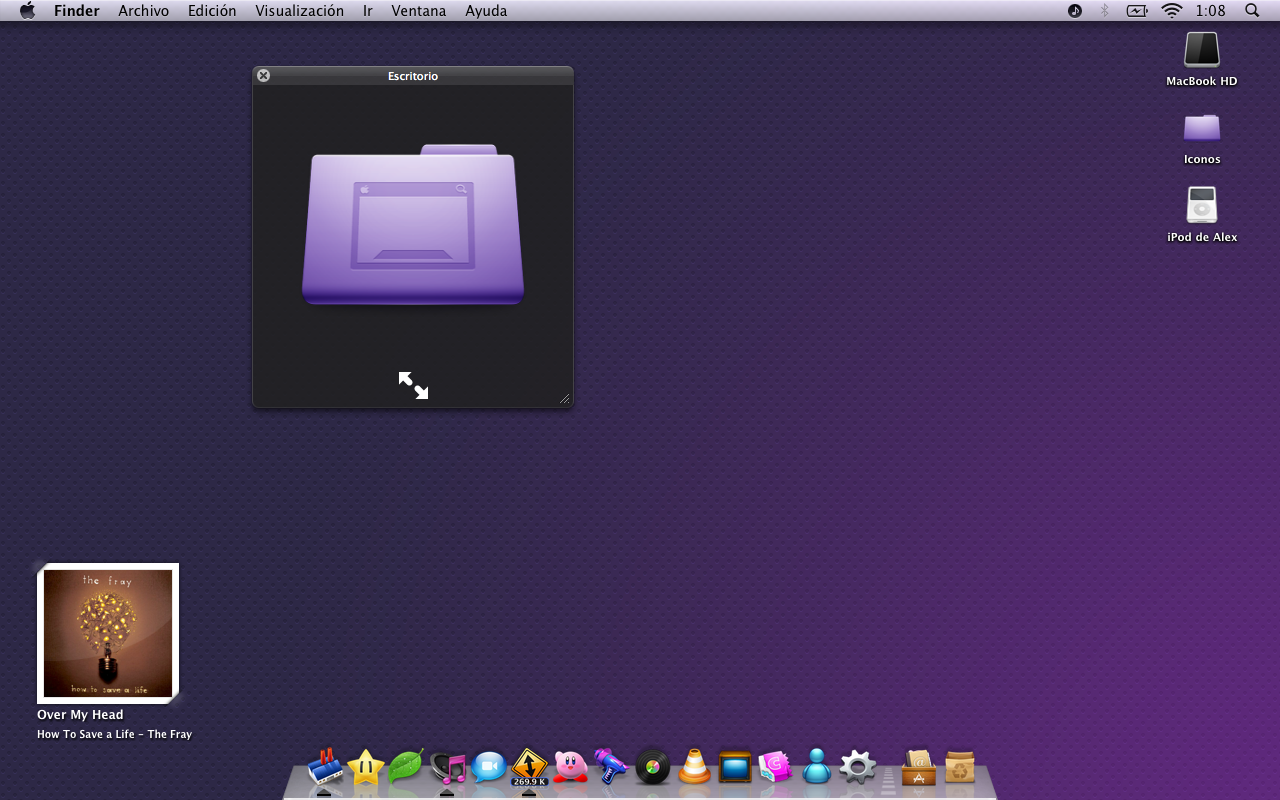Open the Finder menu
Screen dimensions: 1280x800
[x=76, y=11]
